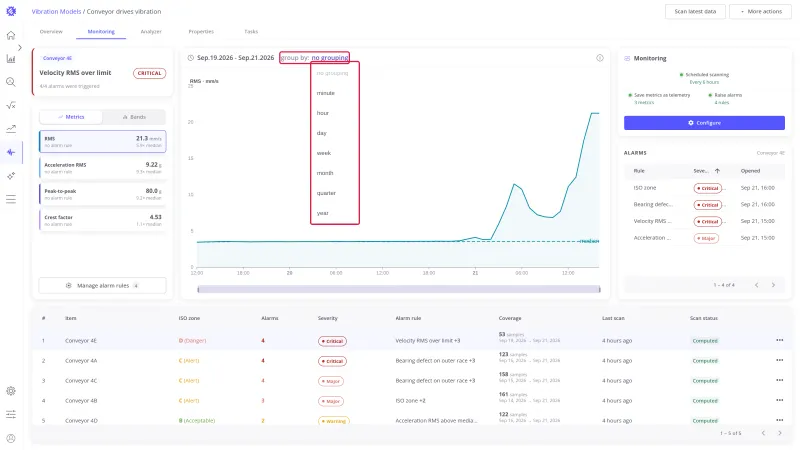Select the Acceleration RMS metric card
The width and height of the screenshot is (800, 450).
[x=103, y=168]
